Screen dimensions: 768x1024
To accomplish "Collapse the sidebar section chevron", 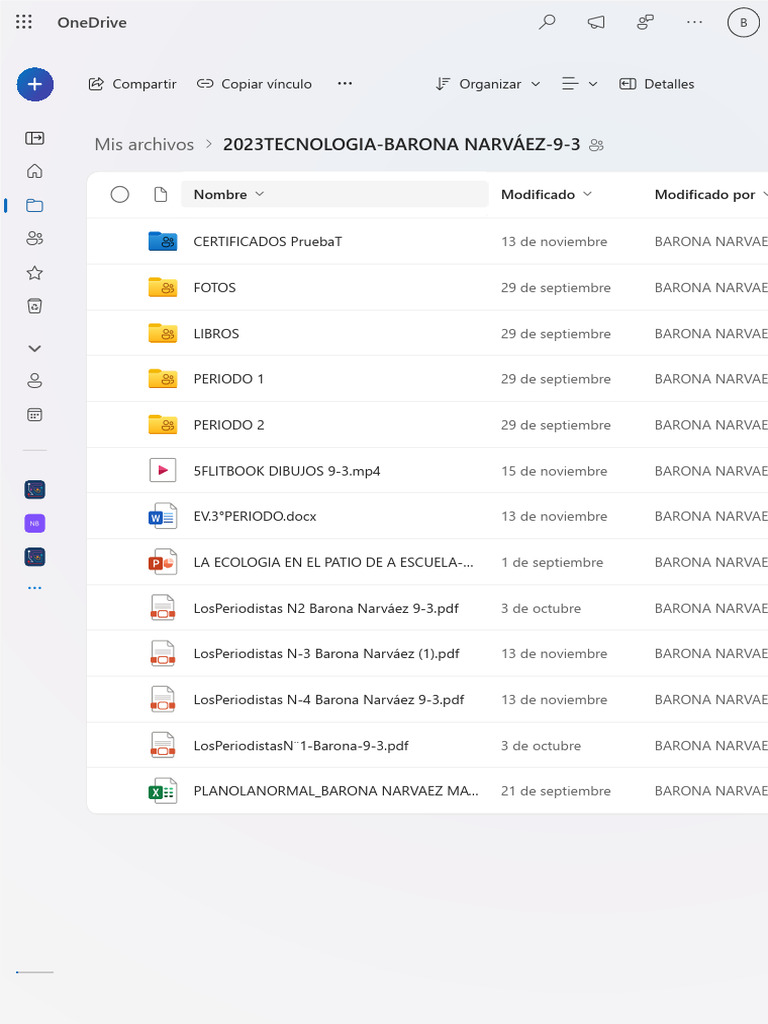I will pyautogui.click(x=35, y=349).
